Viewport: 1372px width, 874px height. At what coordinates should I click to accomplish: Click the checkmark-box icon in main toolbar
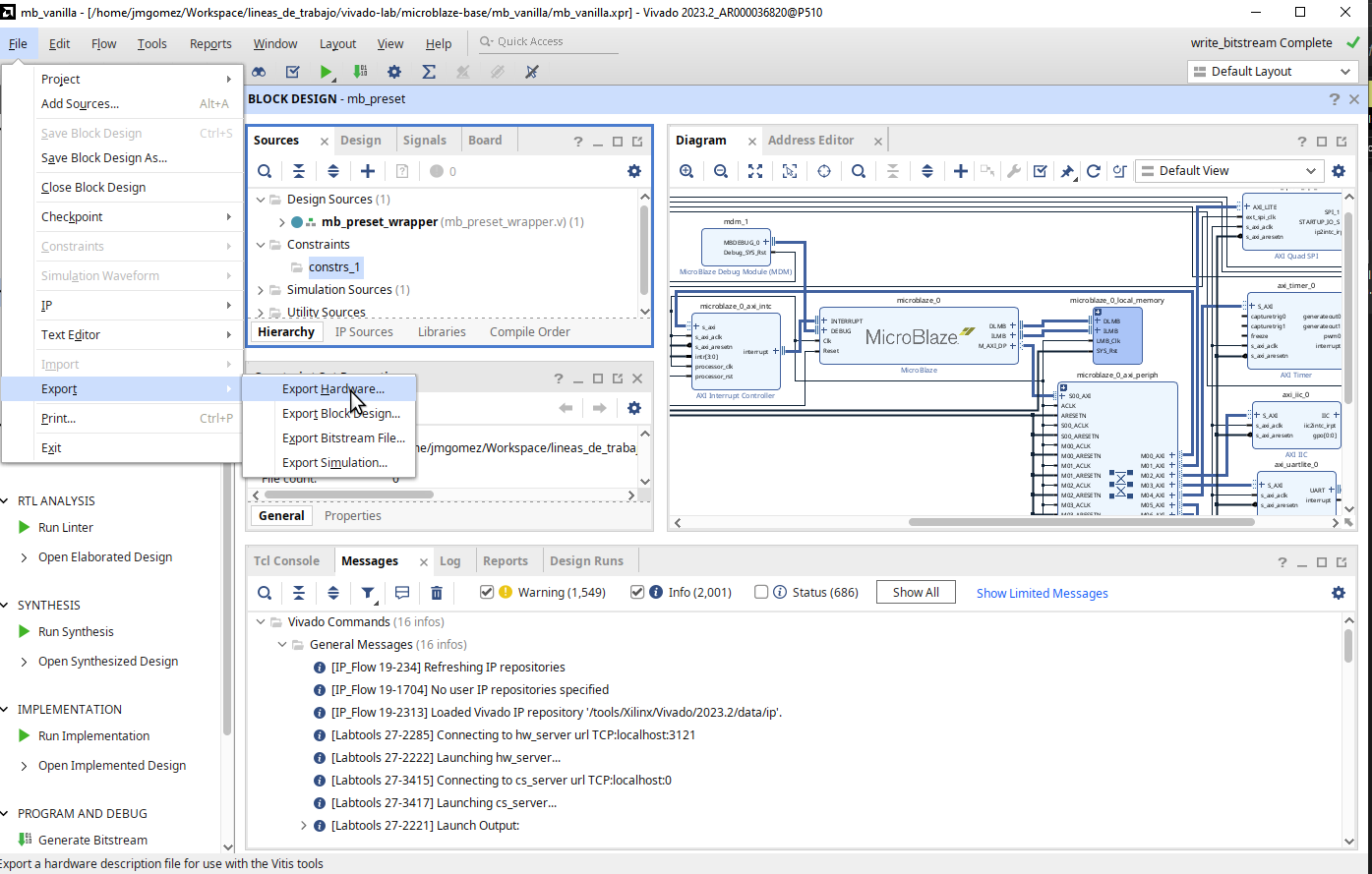tap(293, 72)
